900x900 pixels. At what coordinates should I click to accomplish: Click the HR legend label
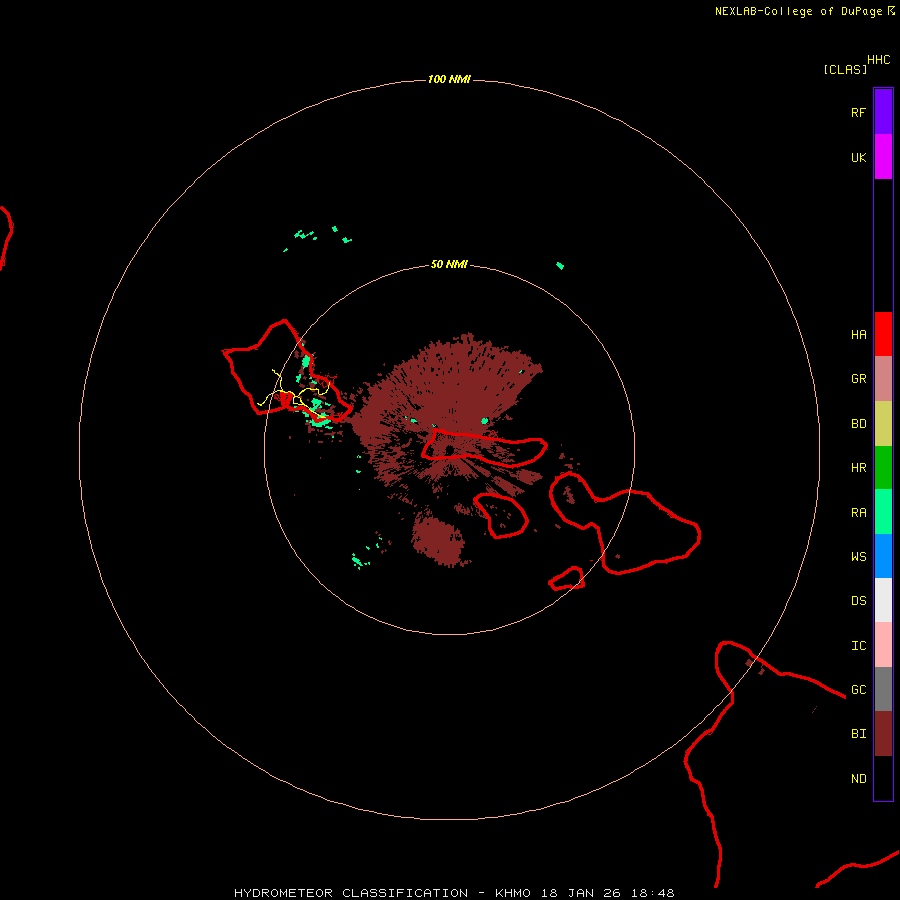[x=858, y=468]
